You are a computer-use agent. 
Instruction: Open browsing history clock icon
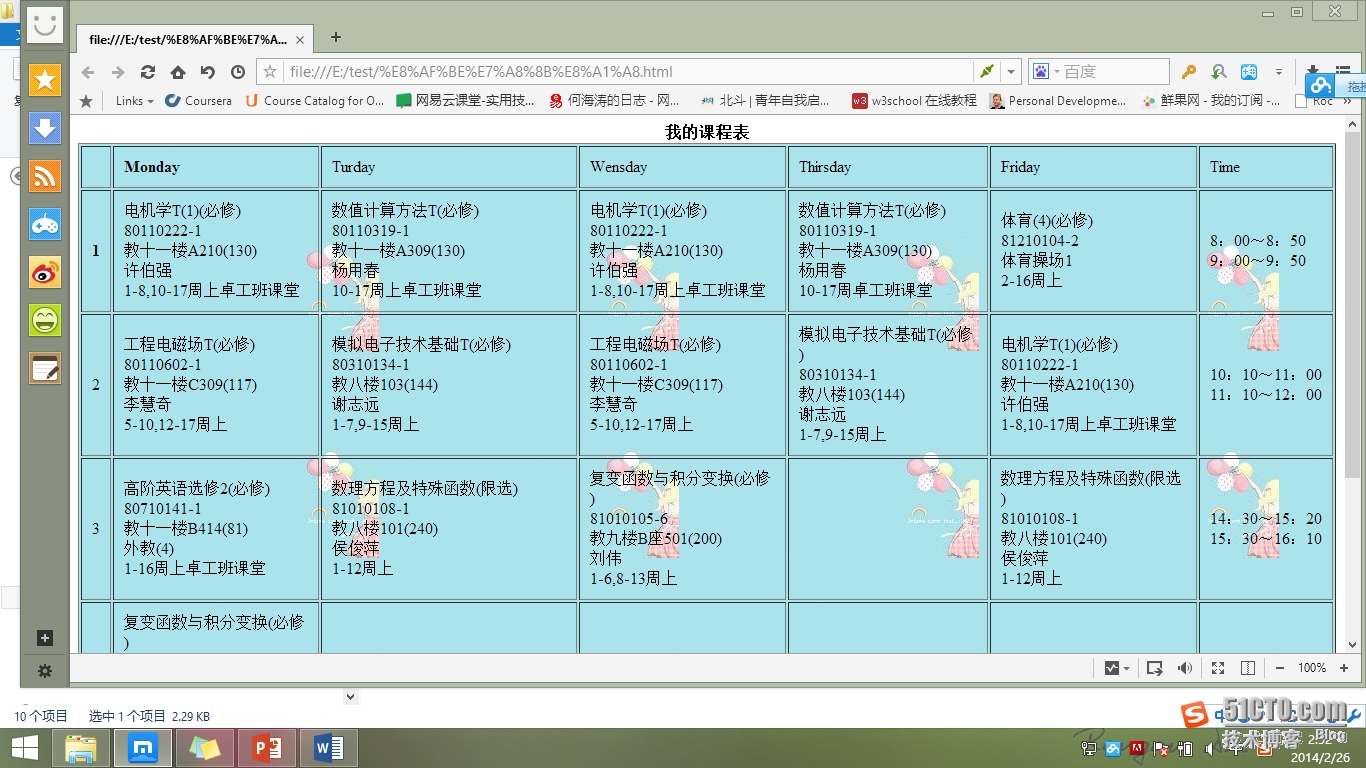point(238,72)
